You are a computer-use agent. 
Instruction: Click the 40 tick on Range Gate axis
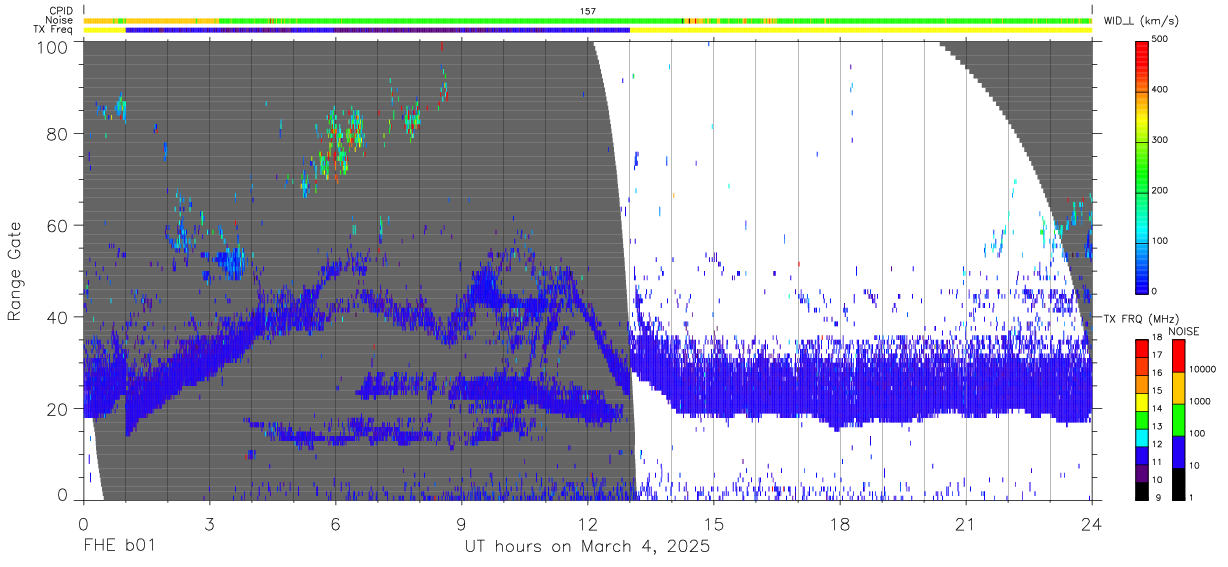point(59,318)
